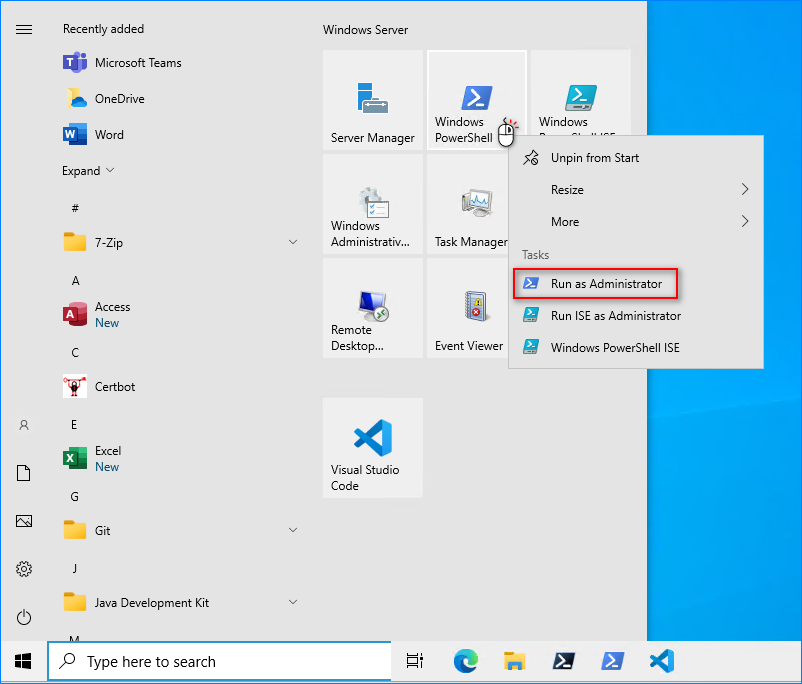Open the Excel app icon
This screenshot has width=802, height=684.
point(75,458)
